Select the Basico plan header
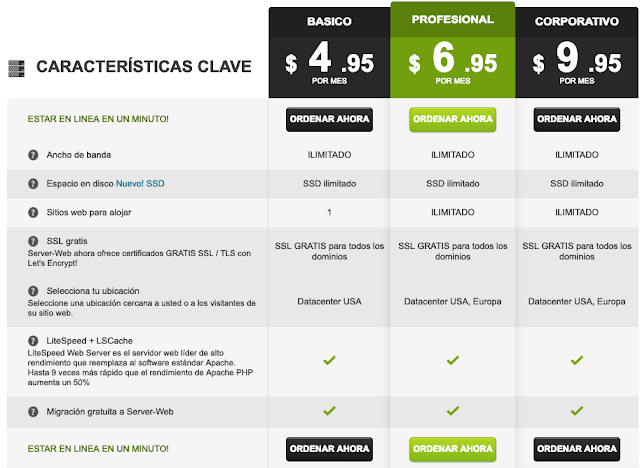Viewport: 640px width, 468px height. [329, 22]
